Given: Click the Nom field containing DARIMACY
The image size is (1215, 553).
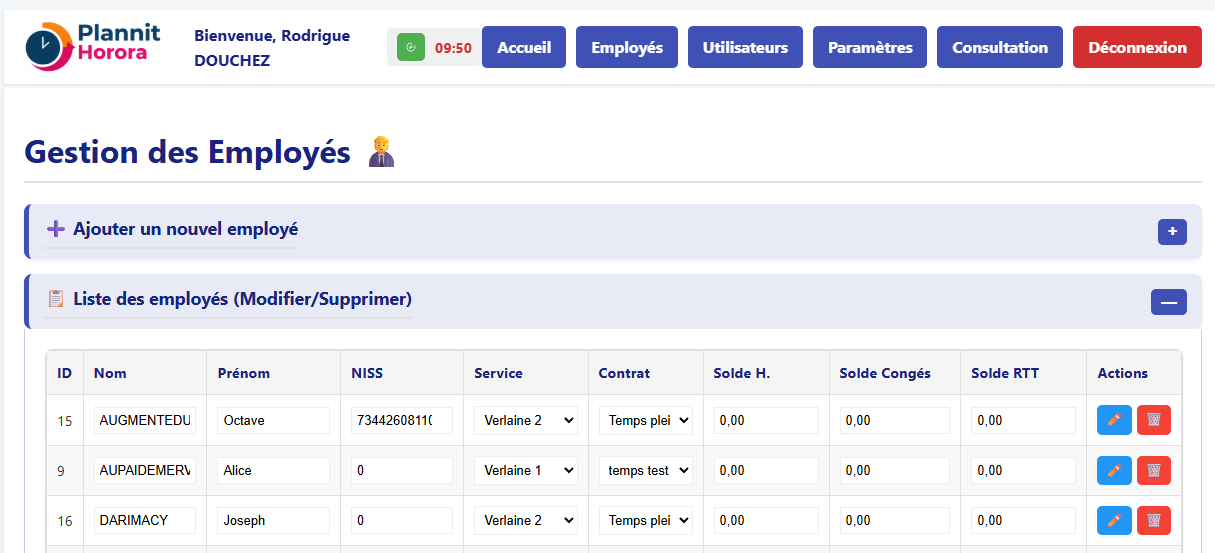Looking at the screenshot, I should (145, 521).
